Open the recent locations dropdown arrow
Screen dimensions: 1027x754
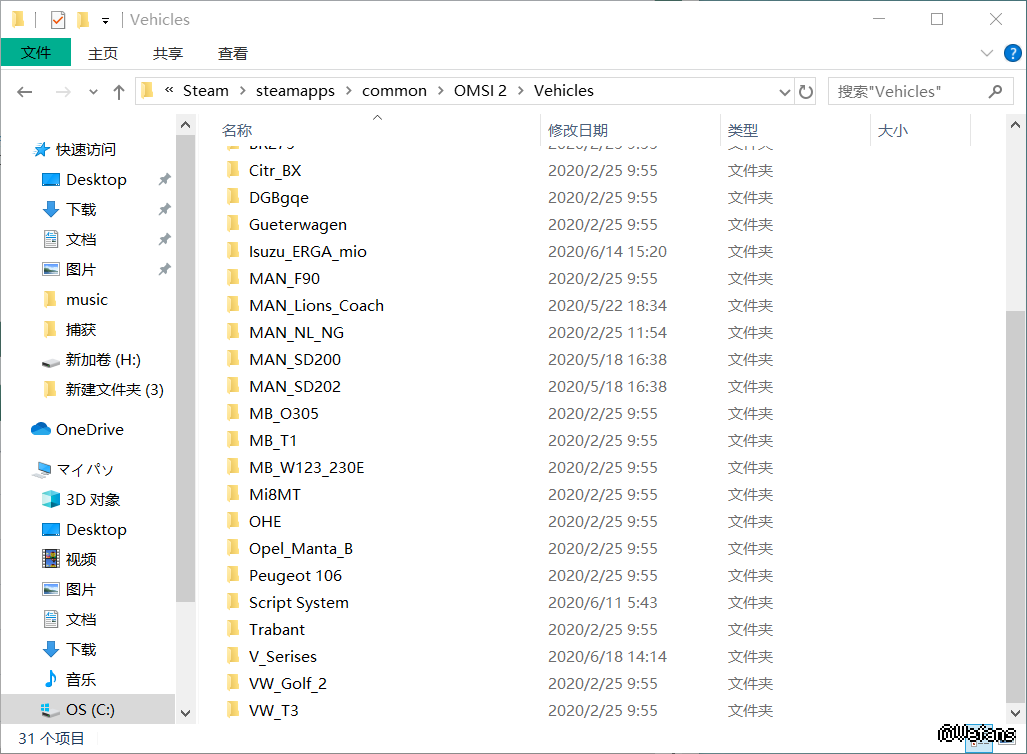pos(93,92)
